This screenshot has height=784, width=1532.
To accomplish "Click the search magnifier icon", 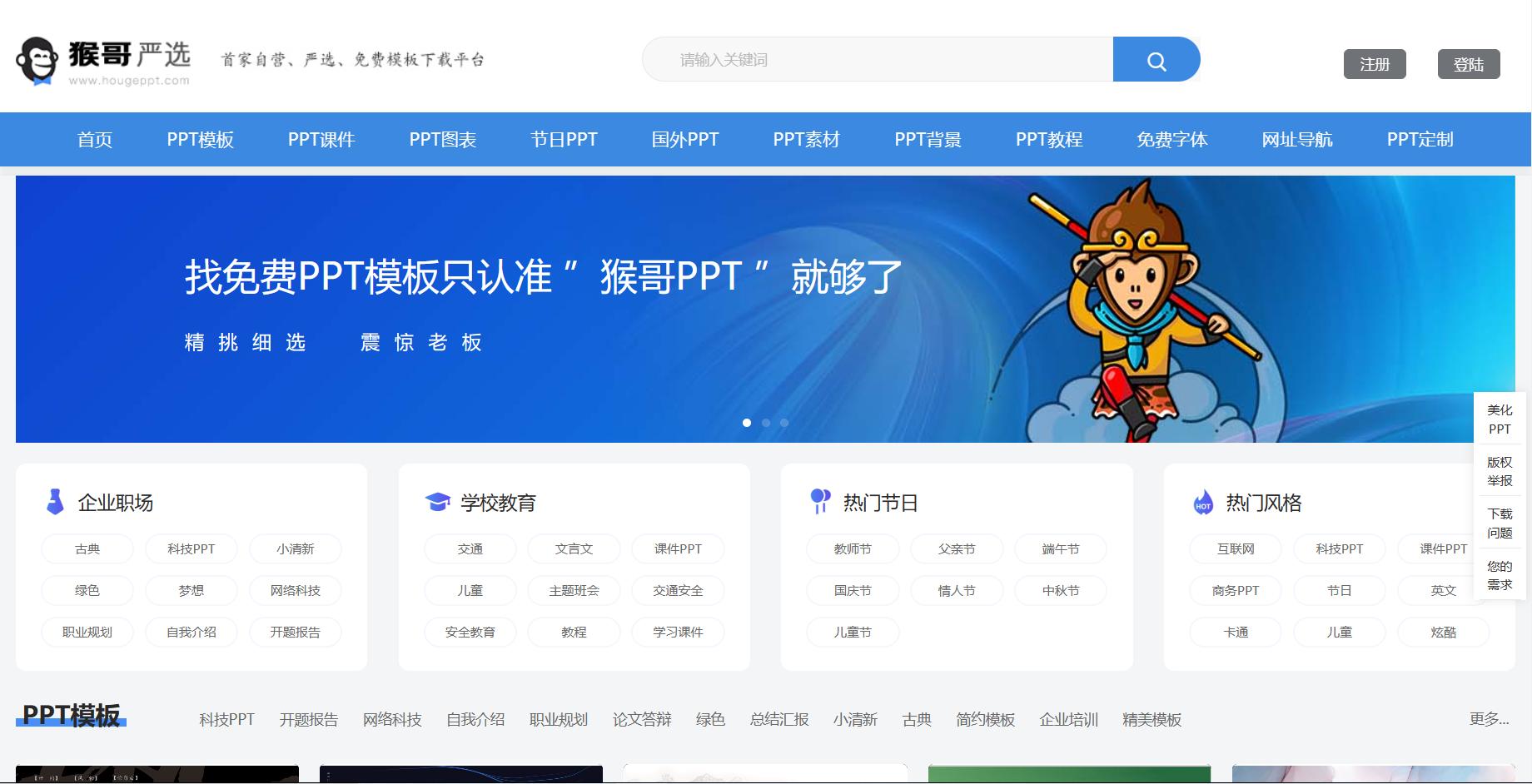I will (1156, 59).
